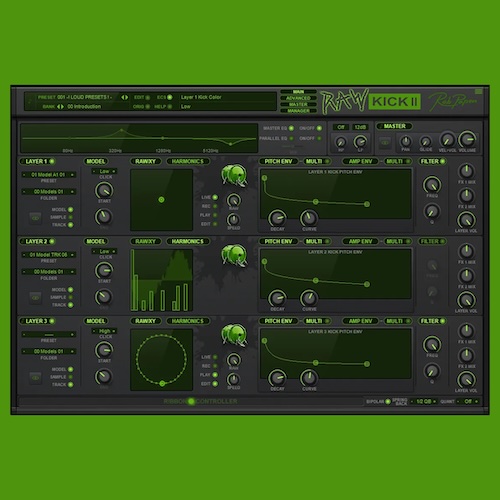Click the Layer 3 RAW knob
The image size is (500, 500).
(234, 360)
